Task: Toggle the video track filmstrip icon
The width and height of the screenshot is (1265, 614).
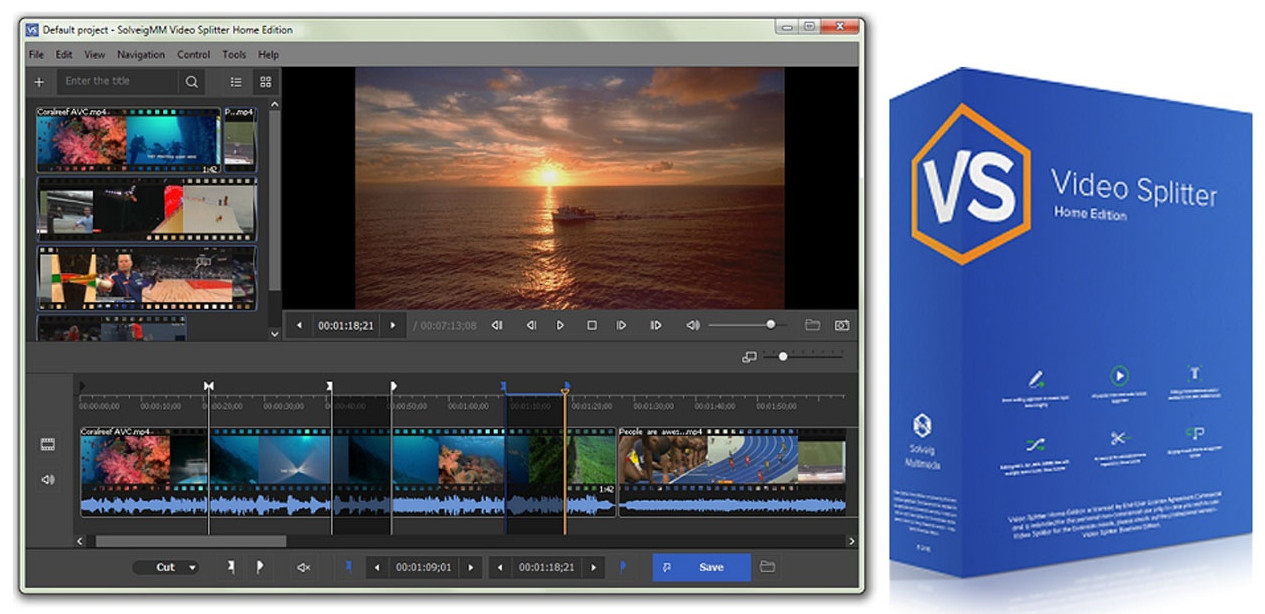Action: [x=47, y=444]
